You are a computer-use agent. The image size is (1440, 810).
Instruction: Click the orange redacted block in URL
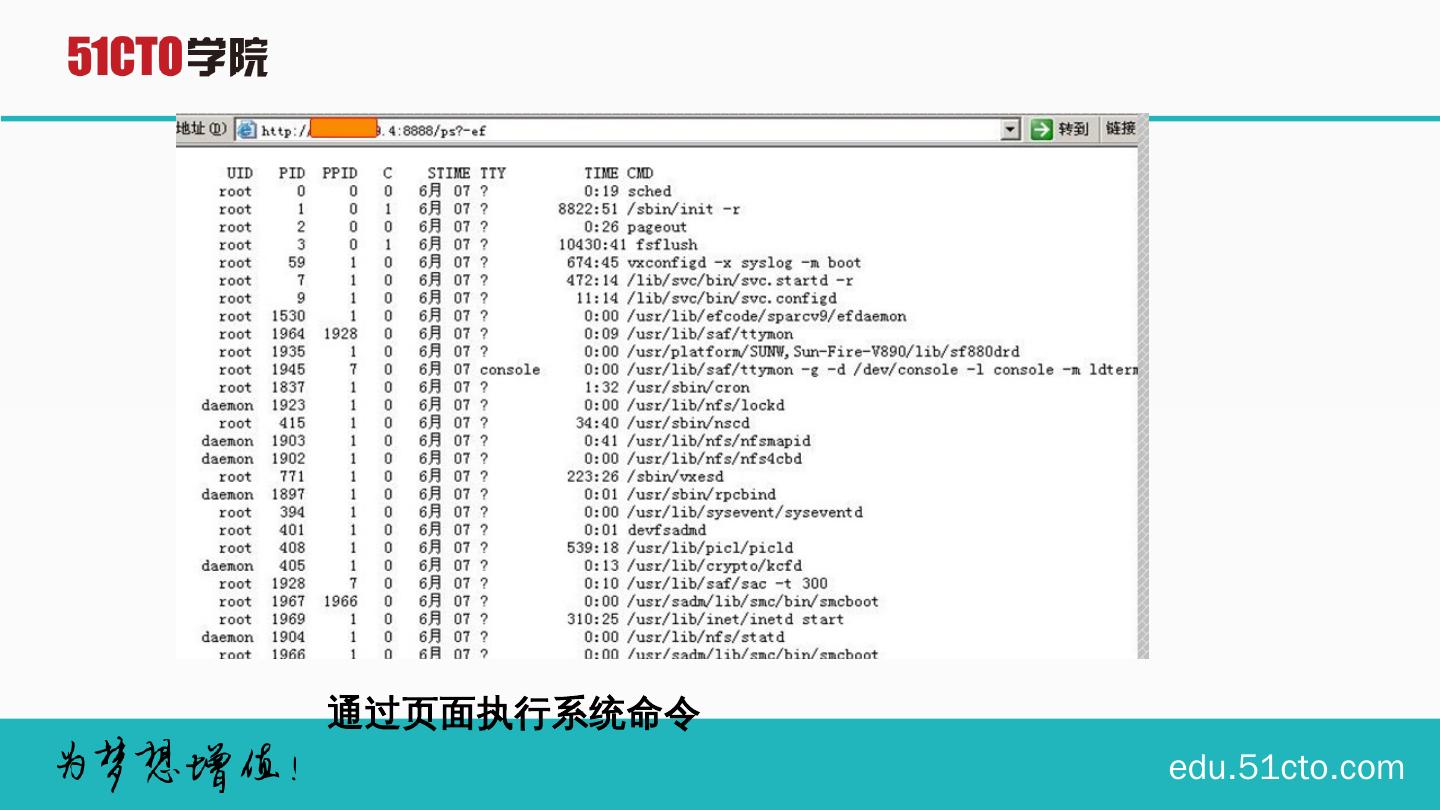click(342, 129)
